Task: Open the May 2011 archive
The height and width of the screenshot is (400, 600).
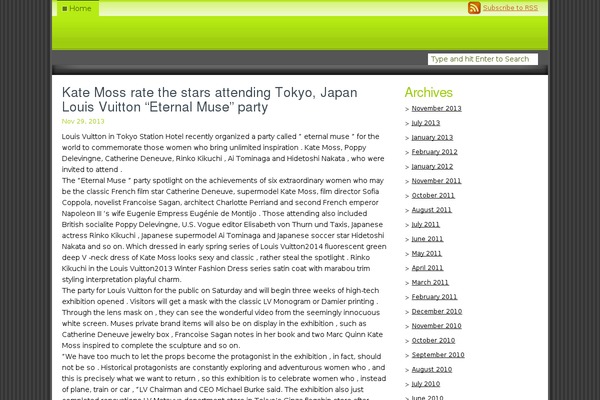Action: coord(426,253)
